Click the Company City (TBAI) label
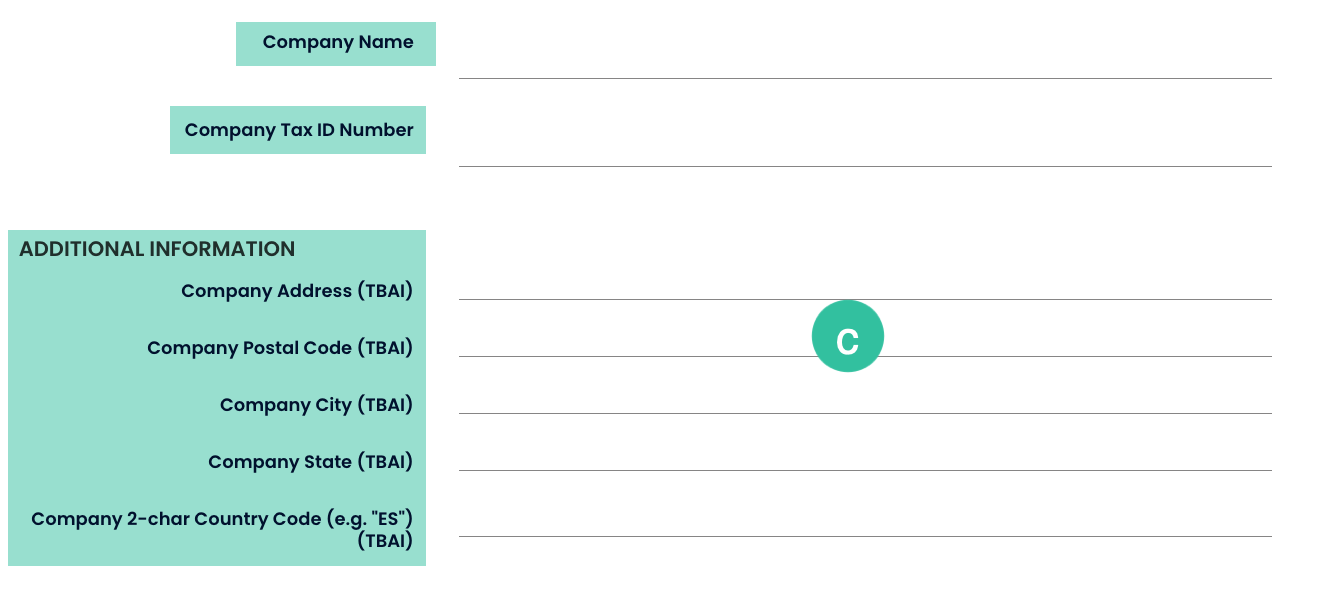This screenshot has width=1334, height=592. click(316, 405)
